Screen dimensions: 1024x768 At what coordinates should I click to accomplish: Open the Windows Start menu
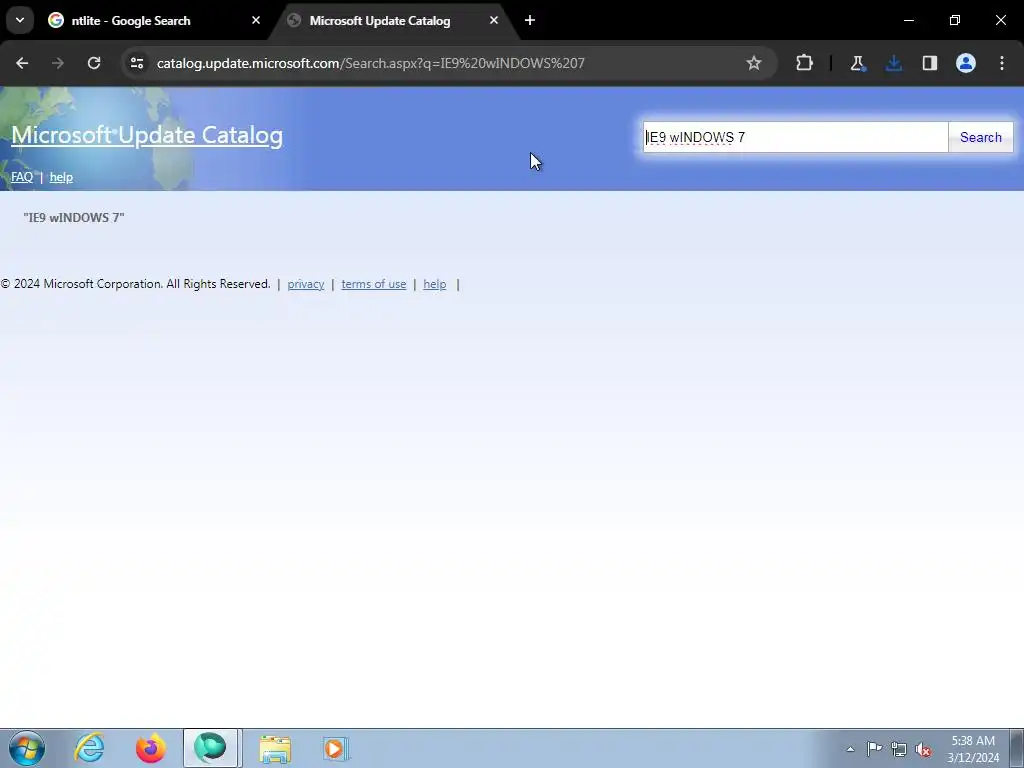(x=27, y=748)
